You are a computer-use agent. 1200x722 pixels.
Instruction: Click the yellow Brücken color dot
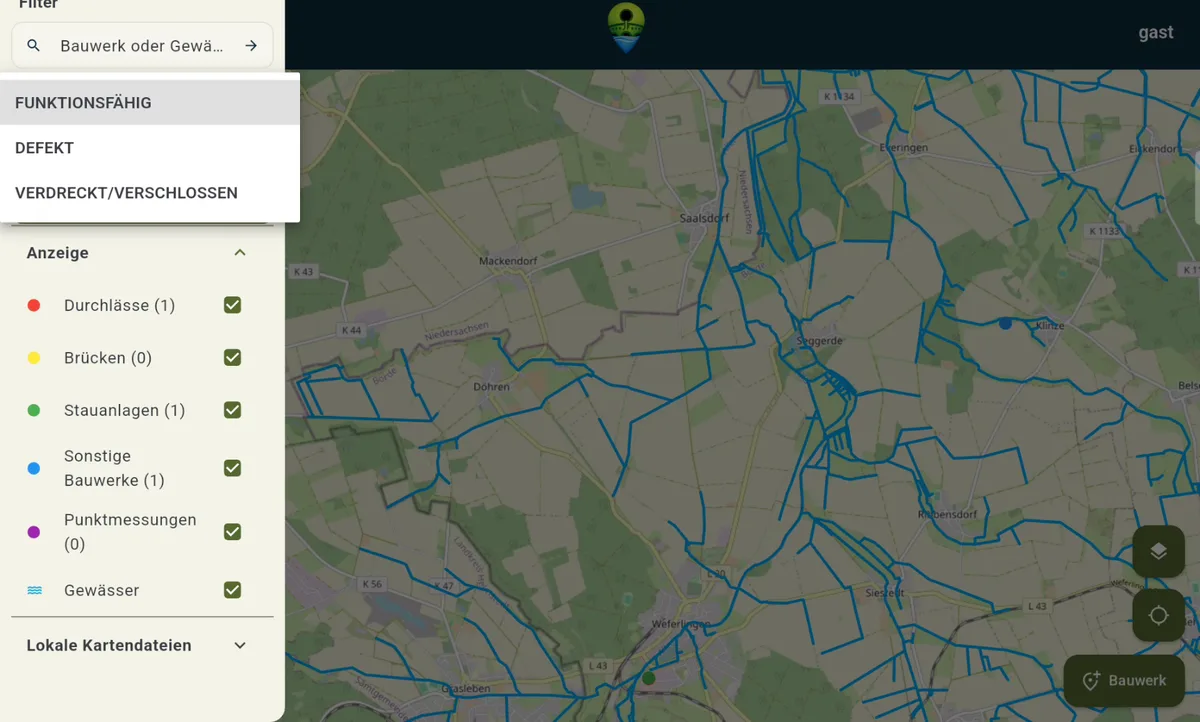point(34,357)
